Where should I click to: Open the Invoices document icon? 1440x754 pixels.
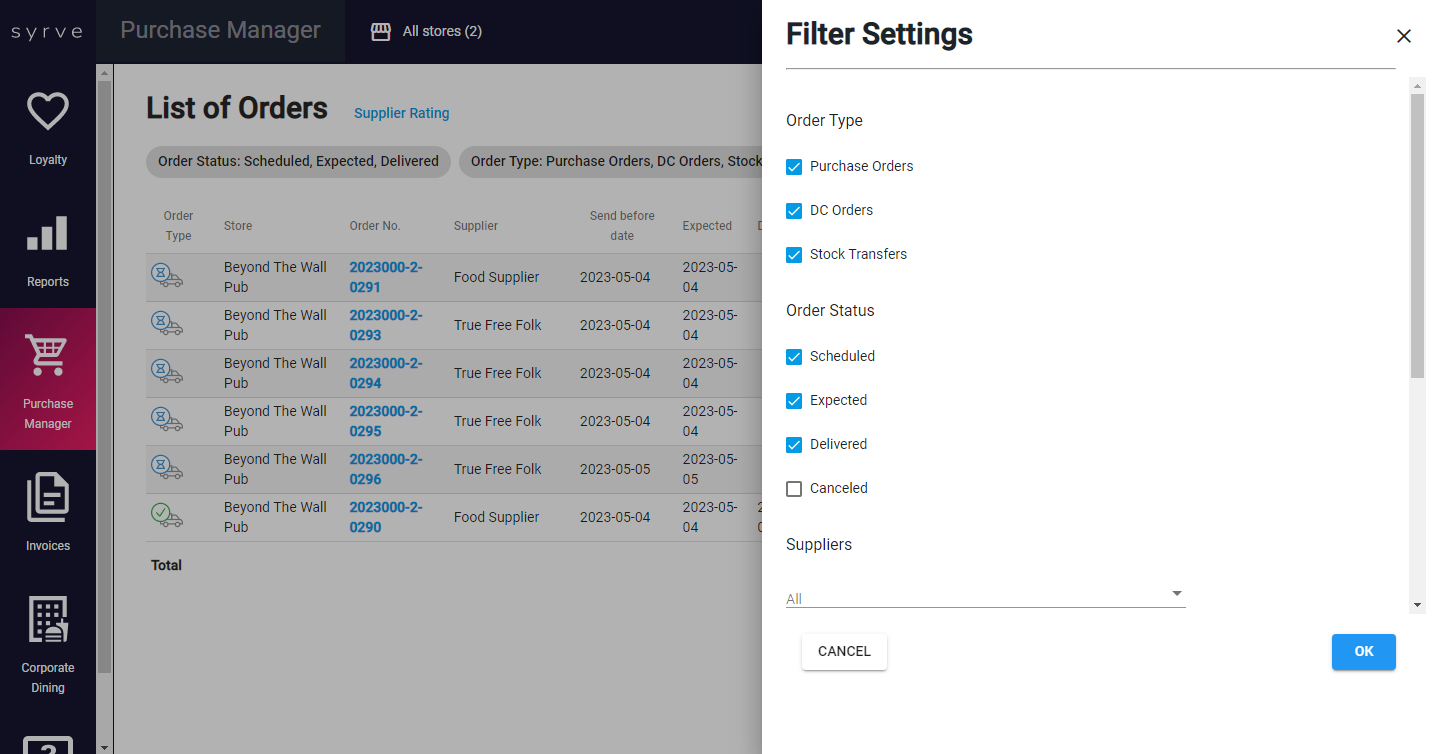[47, 498]
